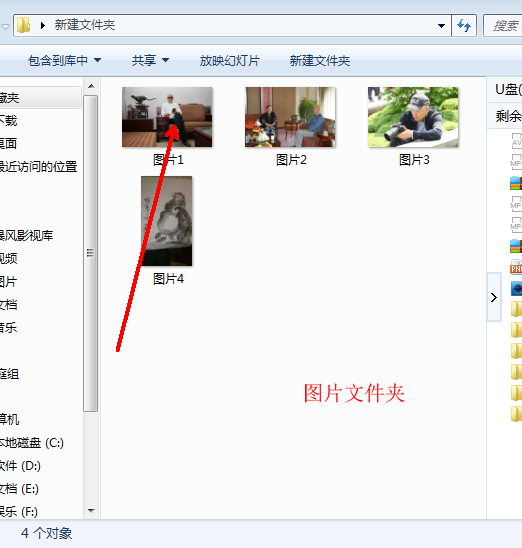Select the first WinRAR archive icon in the right panel
This screenshot has width=522, height=548.
point(516,183)
